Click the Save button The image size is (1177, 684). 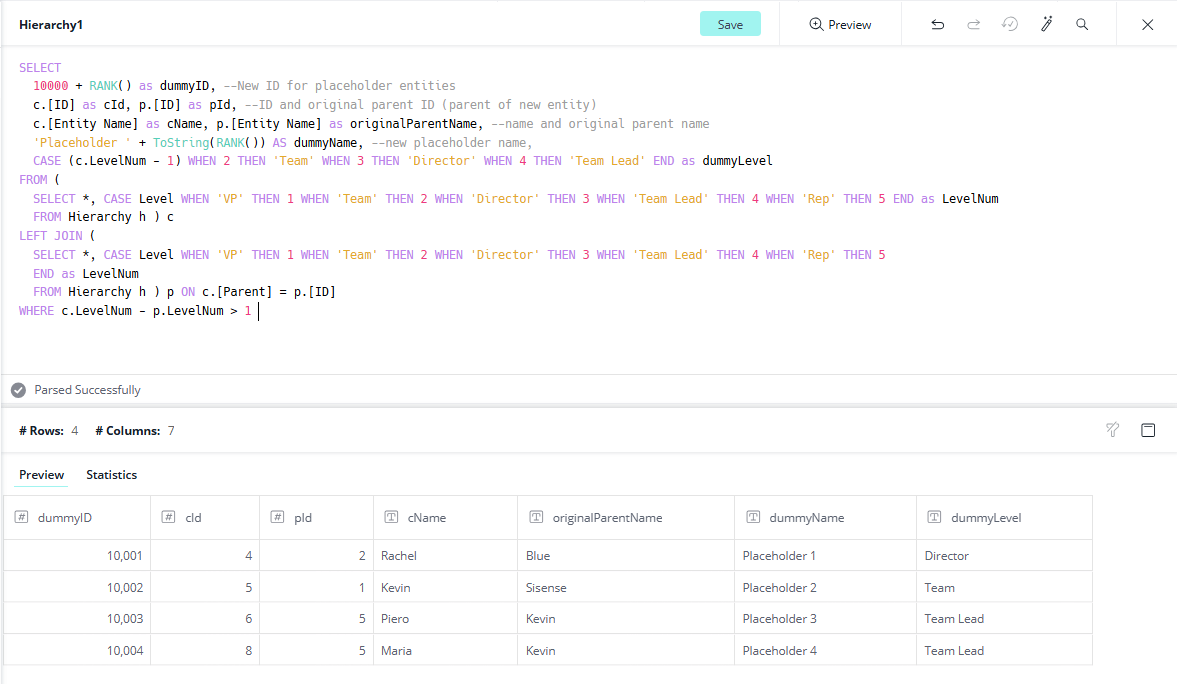[x=730, y=24]
